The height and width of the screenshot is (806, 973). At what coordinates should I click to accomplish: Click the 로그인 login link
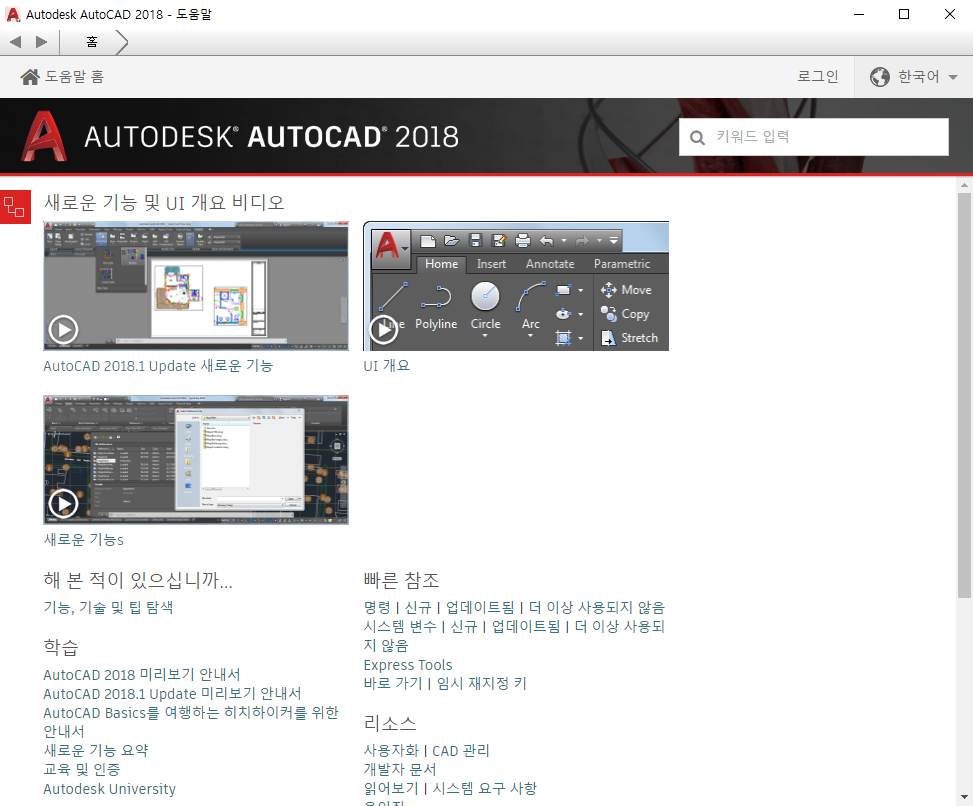click(x=817, y=76)
